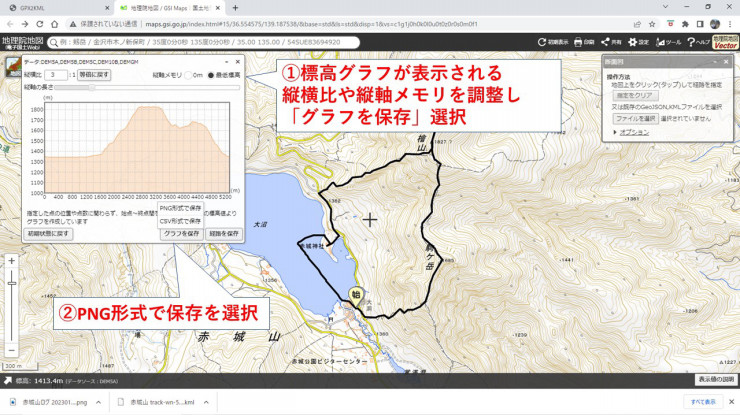
Task: Click the elevation arrow icon in status bar
Action: [x=8, y=381]
